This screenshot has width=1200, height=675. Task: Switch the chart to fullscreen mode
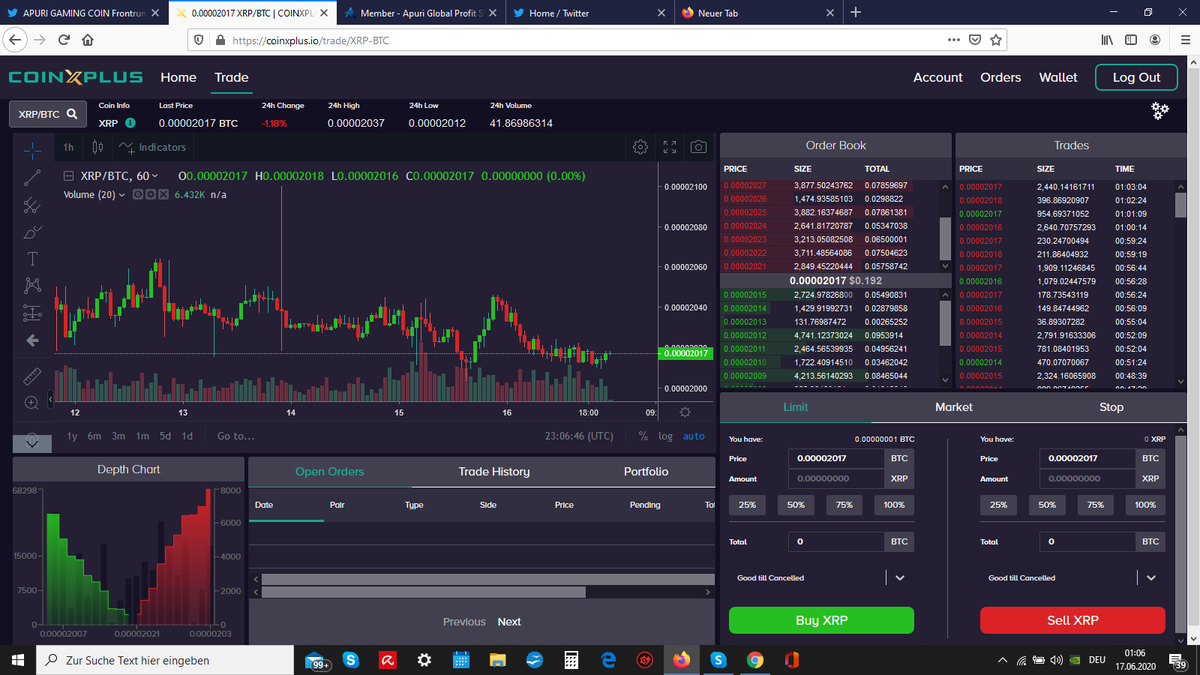click(669, 147)
